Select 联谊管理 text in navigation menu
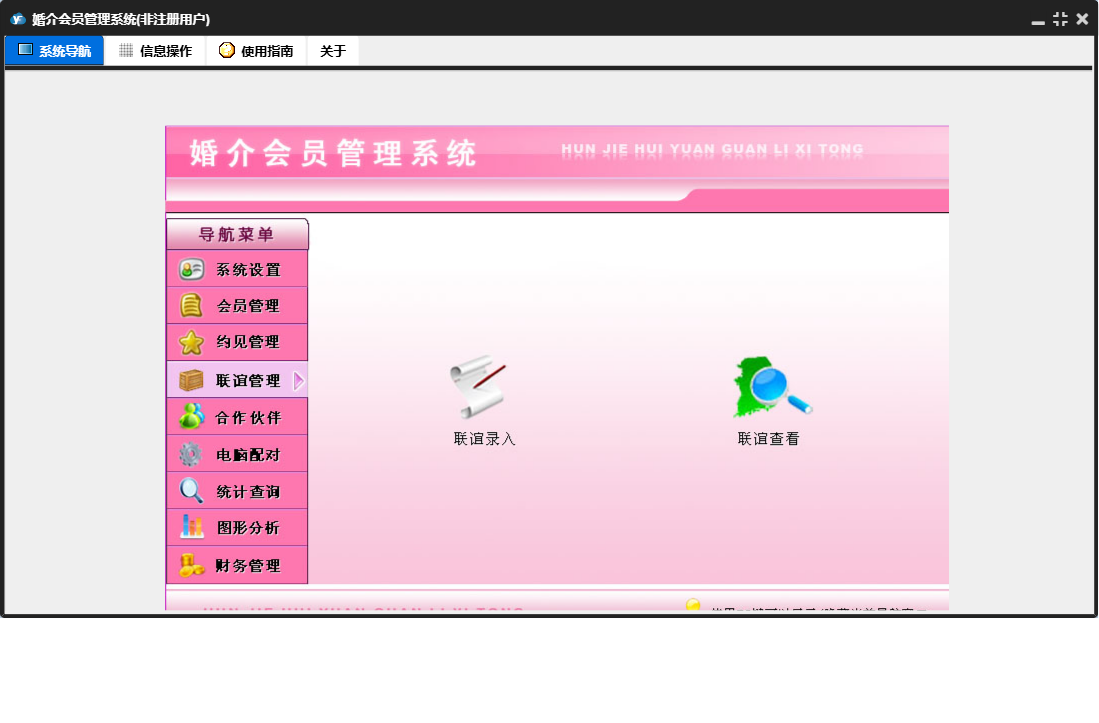Image resolution: width=1099 pixels, height=723 pixels. click(x=247, y=380)
